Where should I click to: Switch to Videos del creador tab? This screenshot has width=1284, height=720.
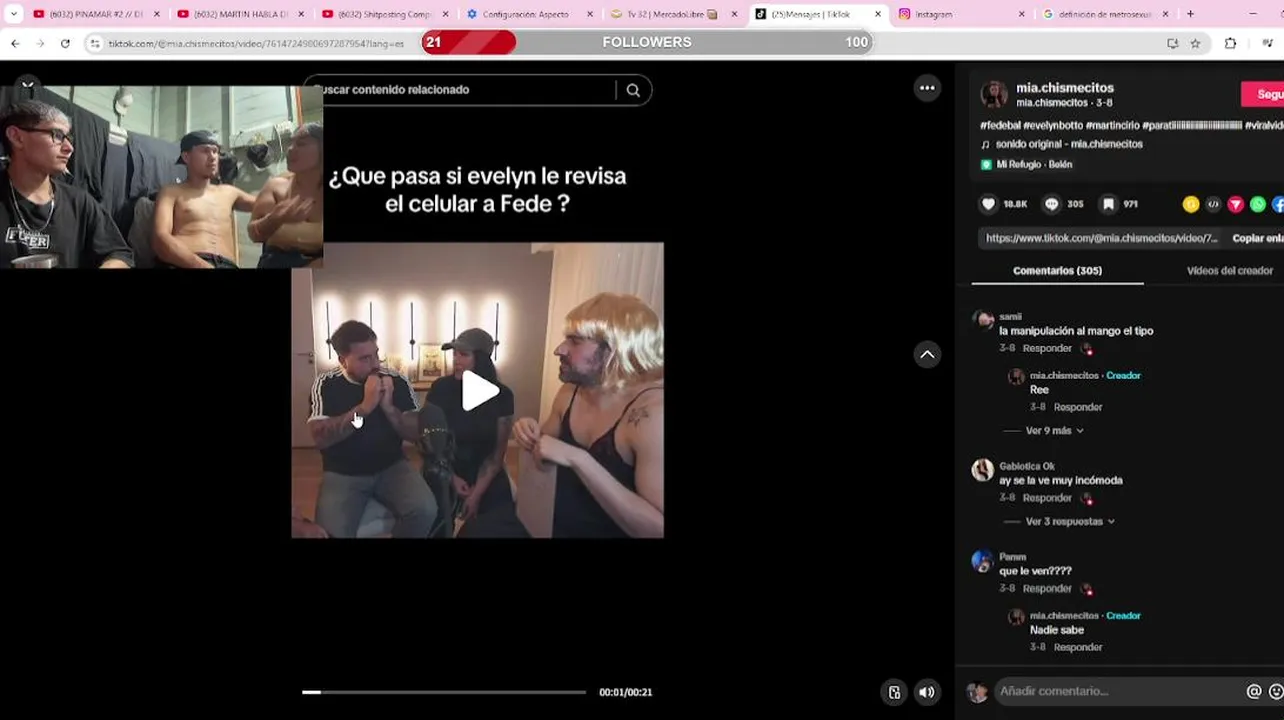[x=1229, y=271]
